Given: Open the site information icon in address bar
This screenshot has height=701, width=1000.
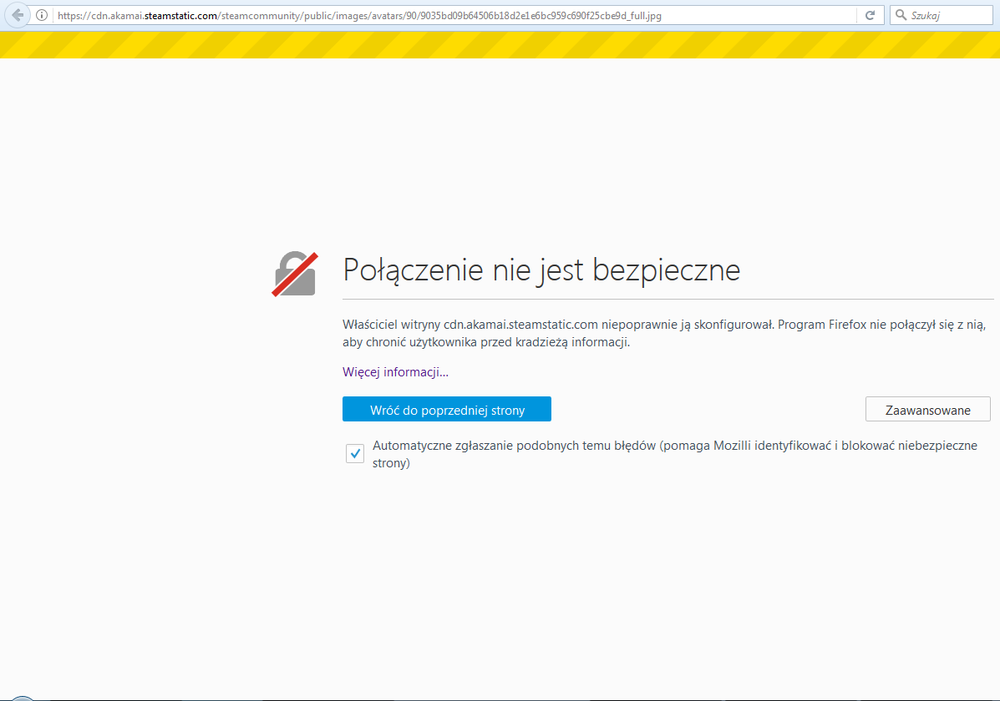Looking at the screenshot, I should click(41, 16).
